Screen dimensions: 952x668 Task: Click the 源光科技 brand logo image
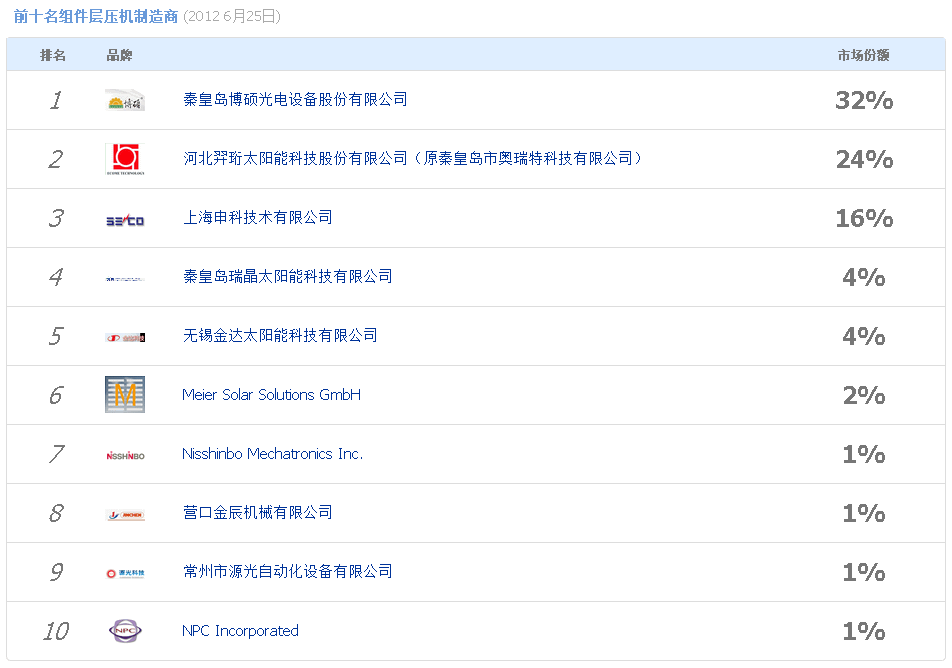click(x=125, y=573)
